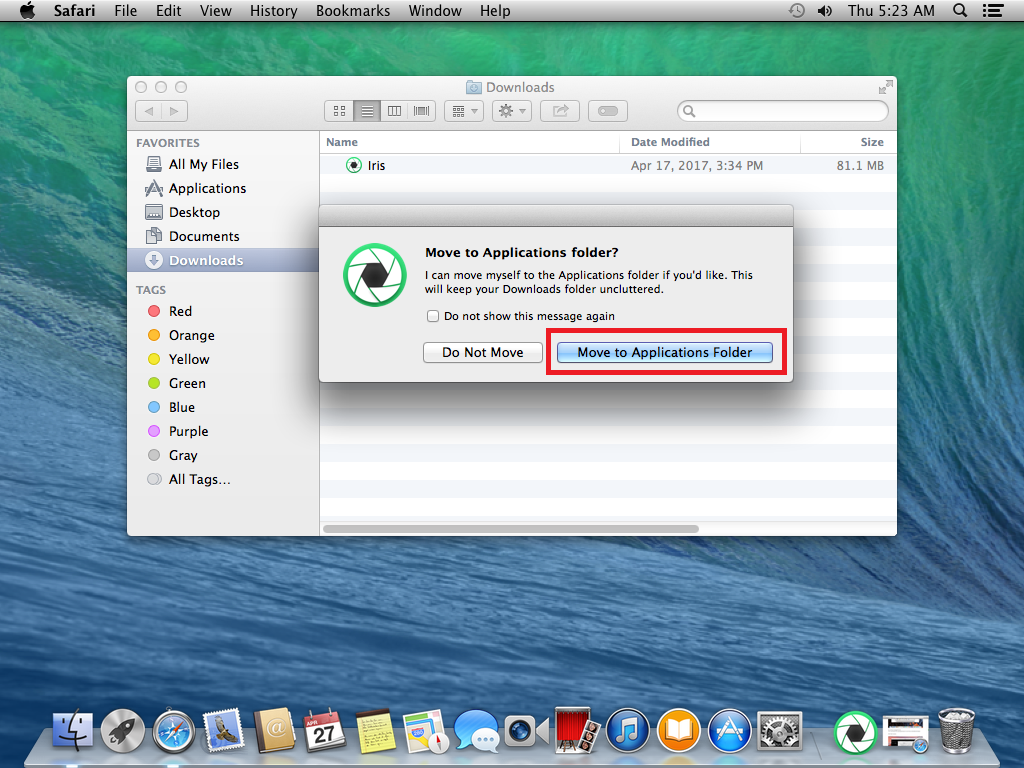Open Calendar from the Dock
1024x768 pixels.
325,730
